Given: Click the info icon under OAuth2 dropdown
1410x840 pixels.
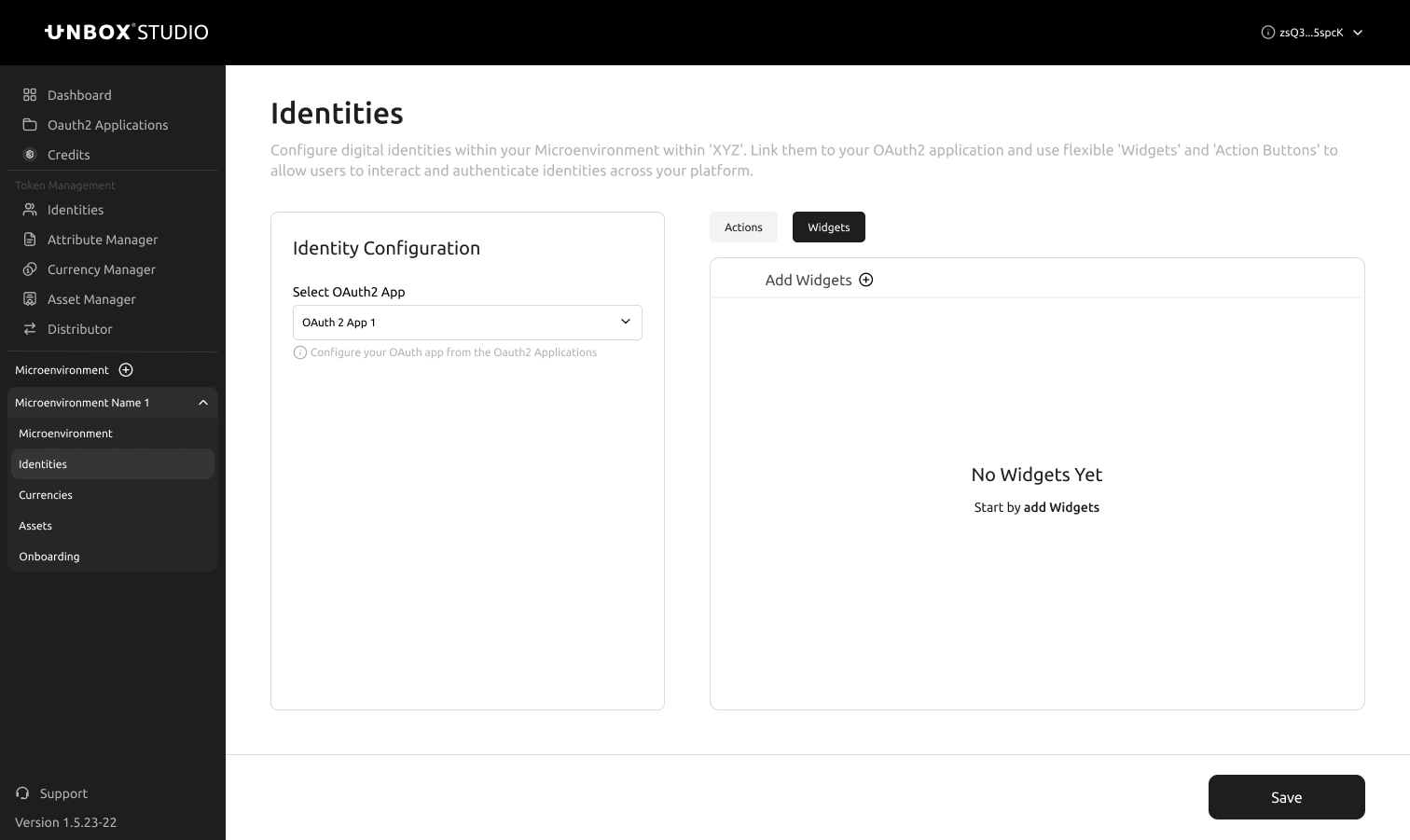Looking at the screenshot, I should click(x=300, y=352).
